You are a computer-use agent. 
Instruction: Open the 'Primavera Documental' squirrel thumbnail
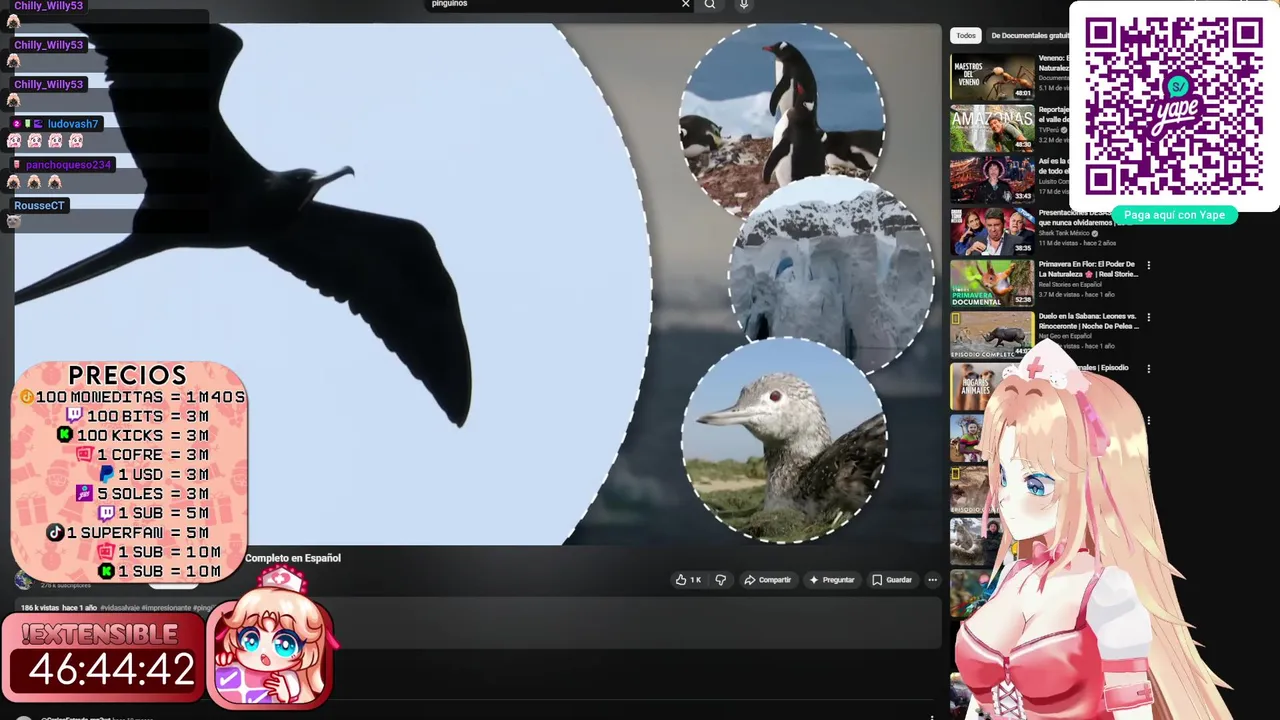[x=992, y=283]
